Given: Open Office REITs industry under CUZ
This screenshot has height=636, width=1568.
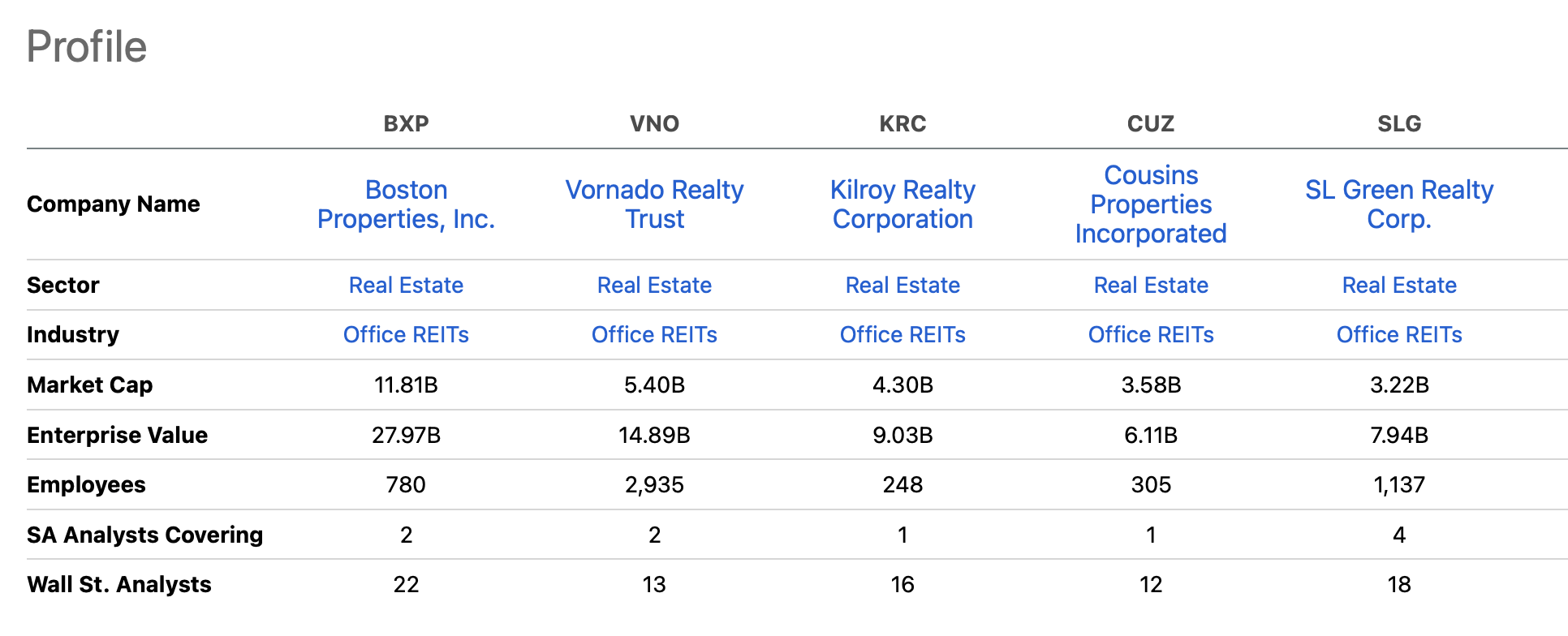Looking at the screenshot, I should point(1151,335).
